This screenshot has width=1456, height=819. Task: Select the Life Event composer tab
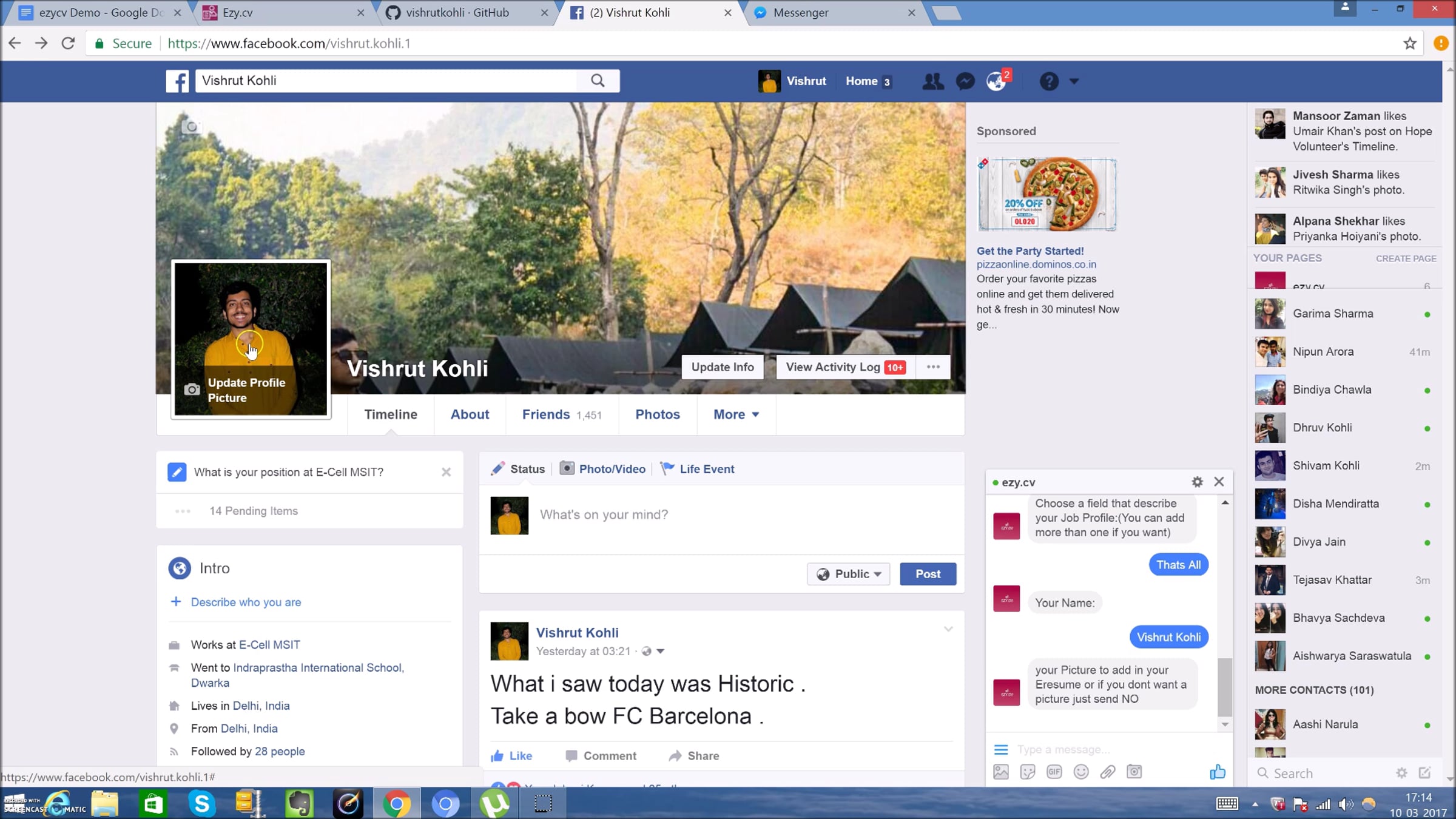697,469
